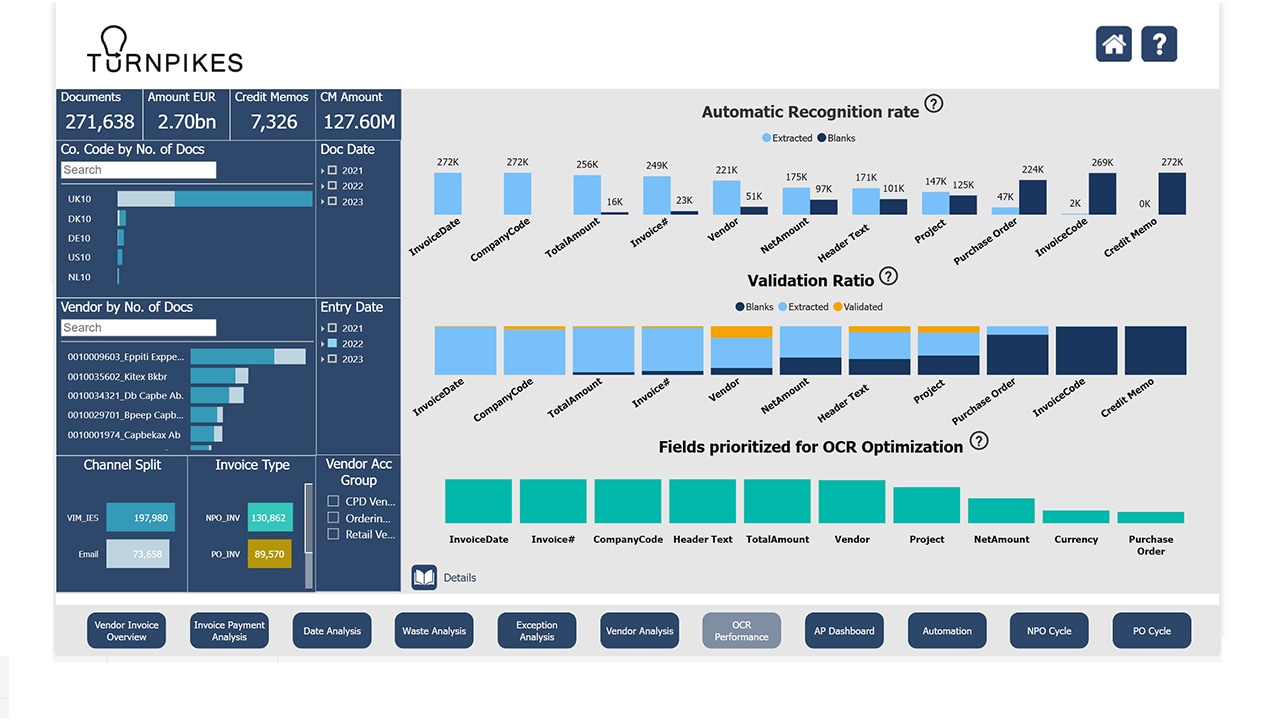
Task: Switch to Waste Analysis page
Action: click(x=434, y=631)
